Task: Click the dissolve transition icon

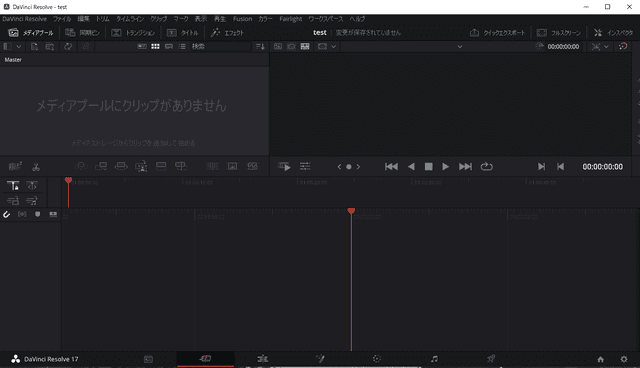Action: point(232,166)
